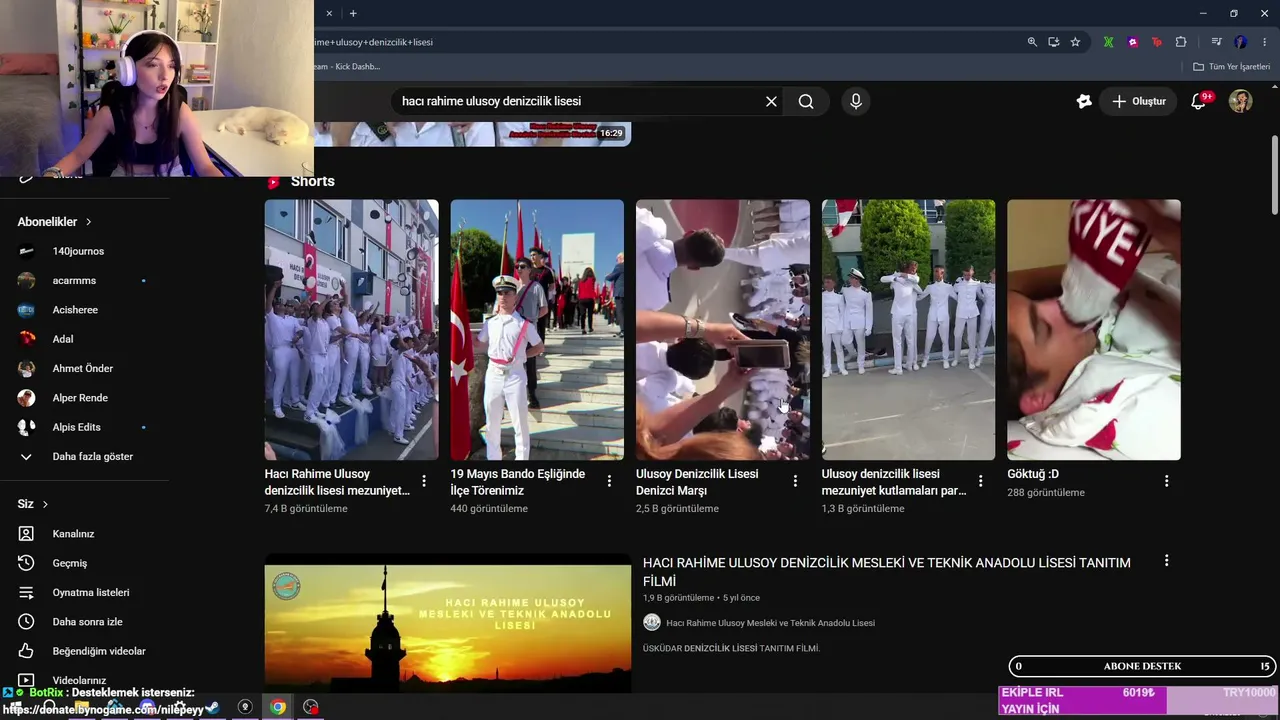Open the purple extension icon in toolbar
Viewport: 1280px width, 720px height.
pos(1133,42)
